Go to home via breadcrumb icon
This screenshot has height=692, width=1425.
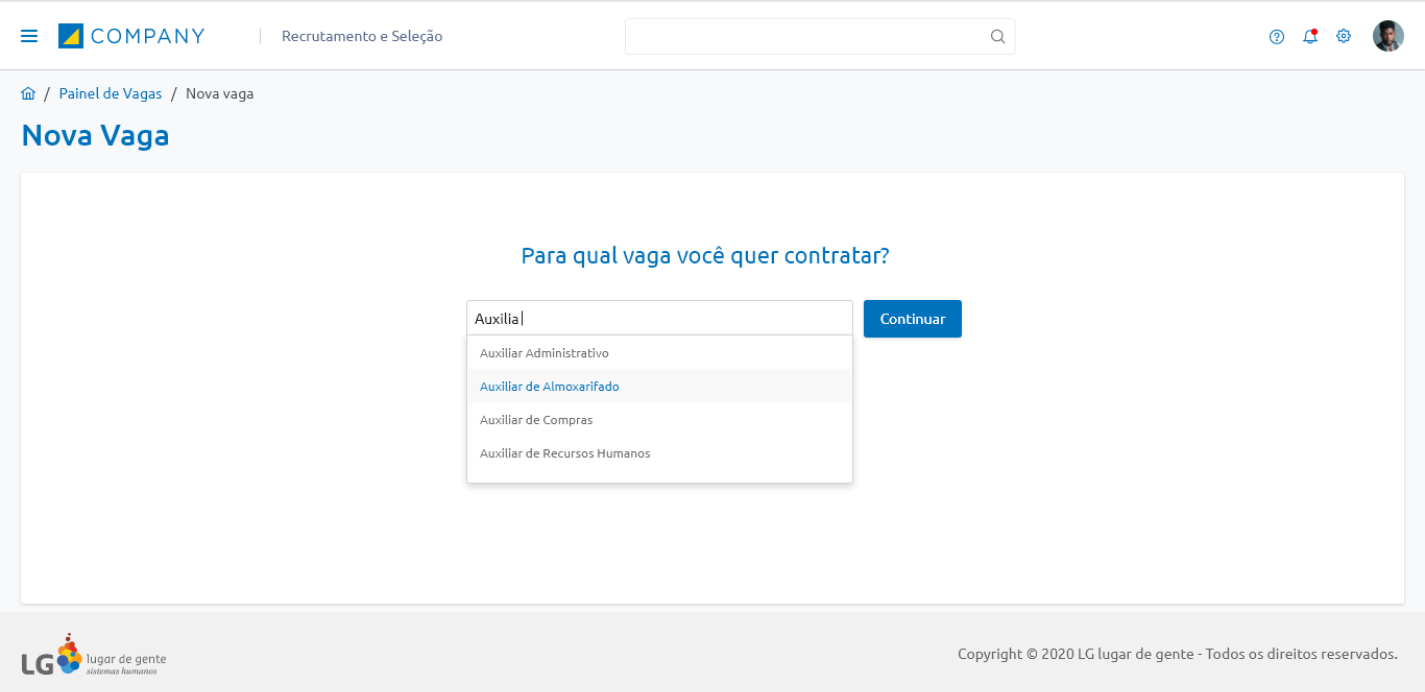28,94
